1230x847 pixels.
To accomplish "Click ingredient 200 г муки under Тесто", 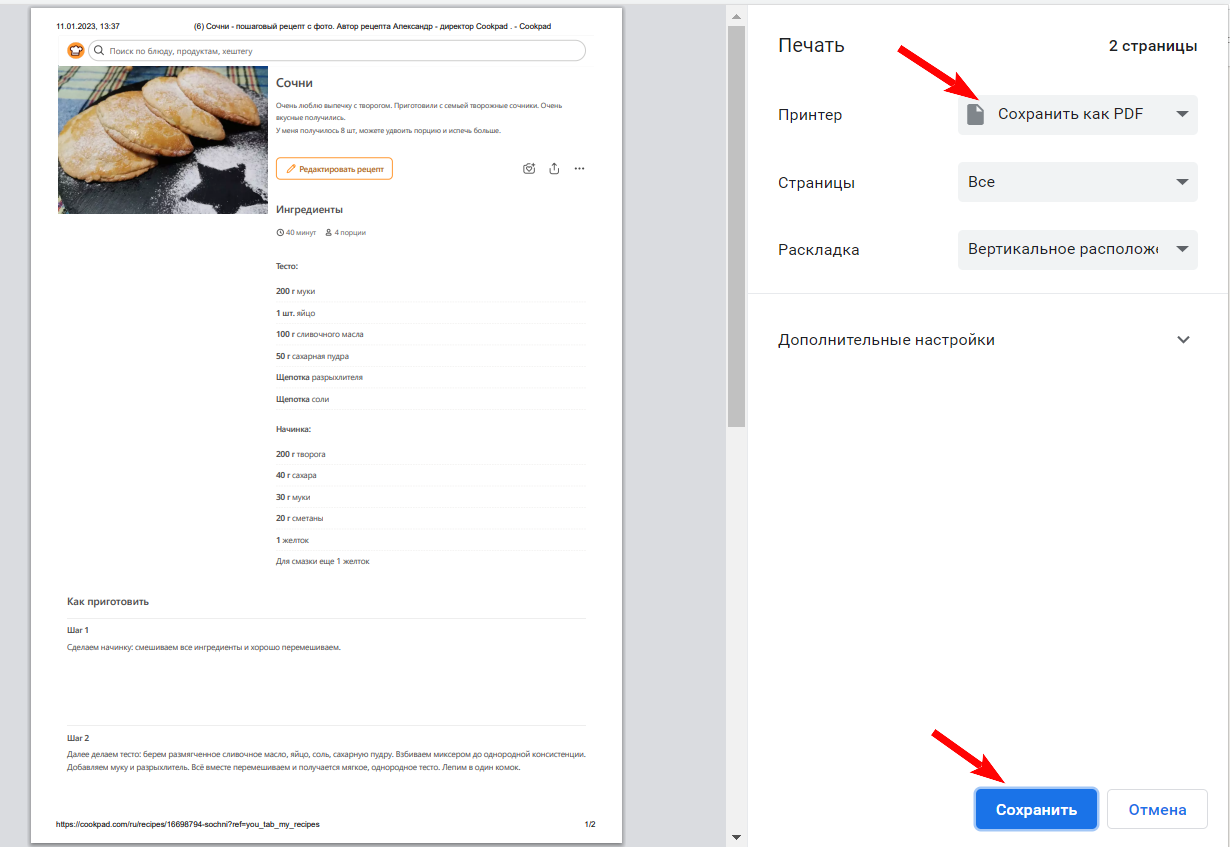I will point(295,291).
